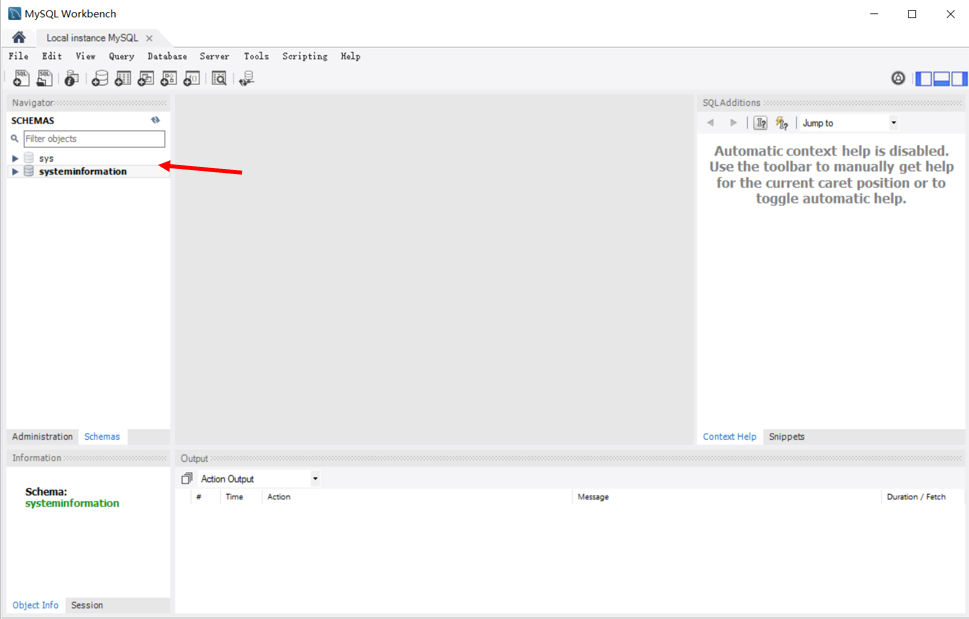Image resolution: width=969 pixels, height=619 pixels.
Task: Minimize the MySQL Workbench window
Action: (x=874, y=14)
